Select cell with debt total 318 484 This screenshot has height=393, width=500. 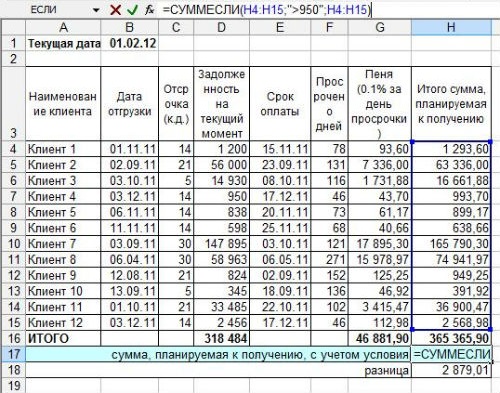[222, 338]
